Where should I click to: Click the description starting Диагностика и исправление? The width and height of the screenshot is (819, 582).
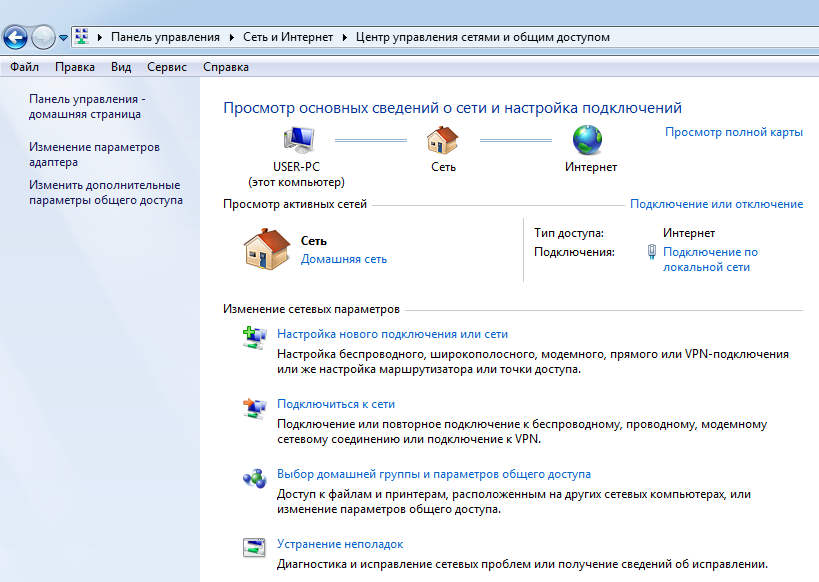point(522,564)
